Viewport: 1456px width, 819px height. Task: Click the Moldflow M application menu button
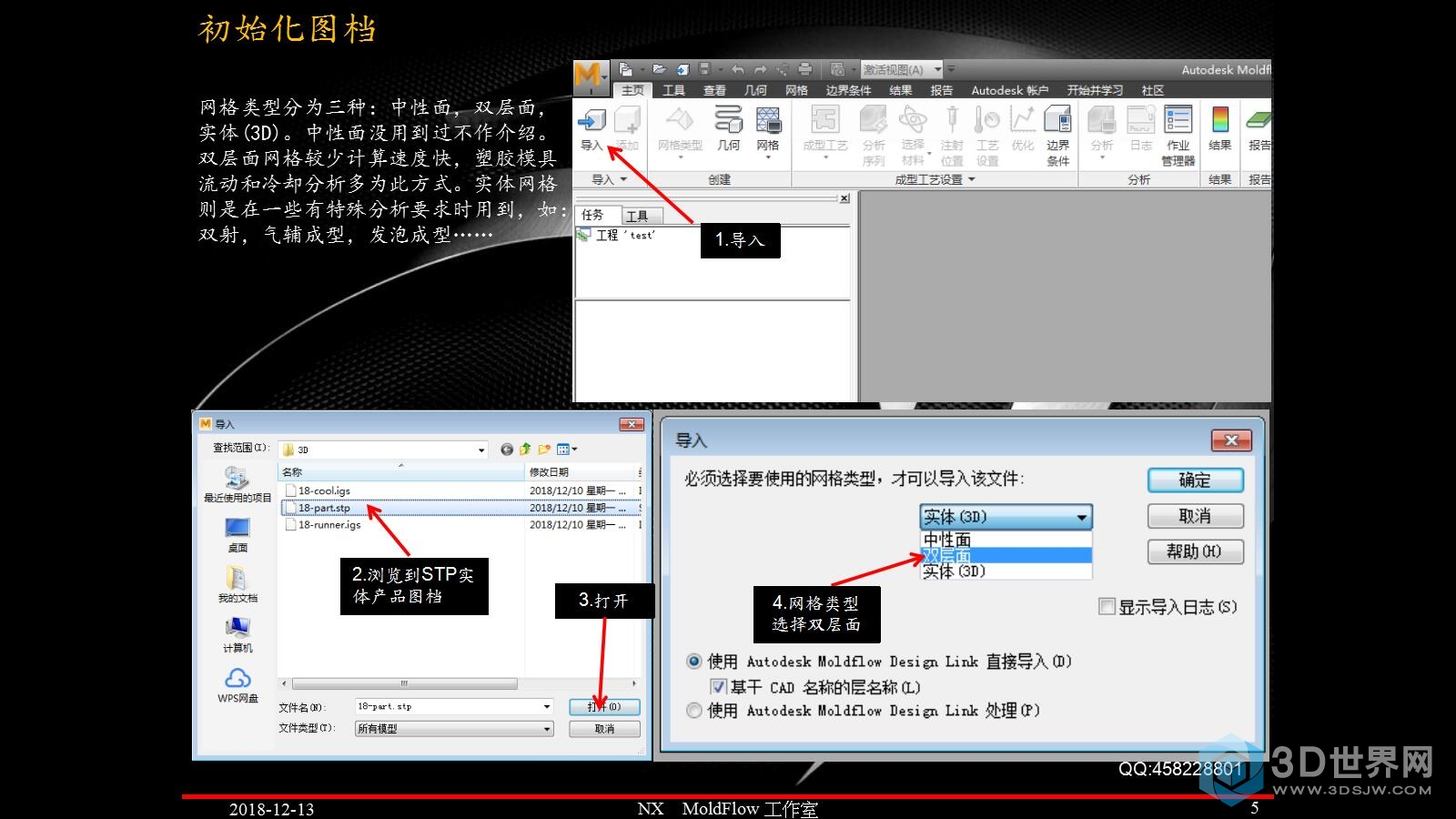[x=590, y=77]
